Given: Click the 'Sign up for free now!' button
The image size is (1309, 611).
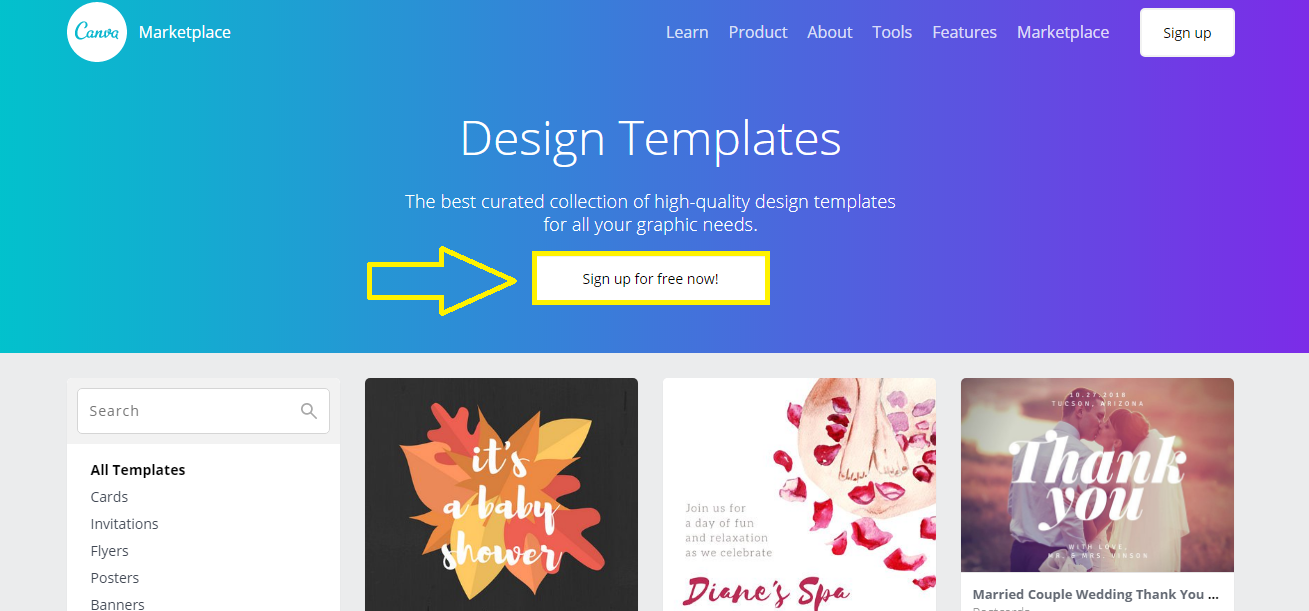Looking at the screenshot, I should (x=651, y=279).
